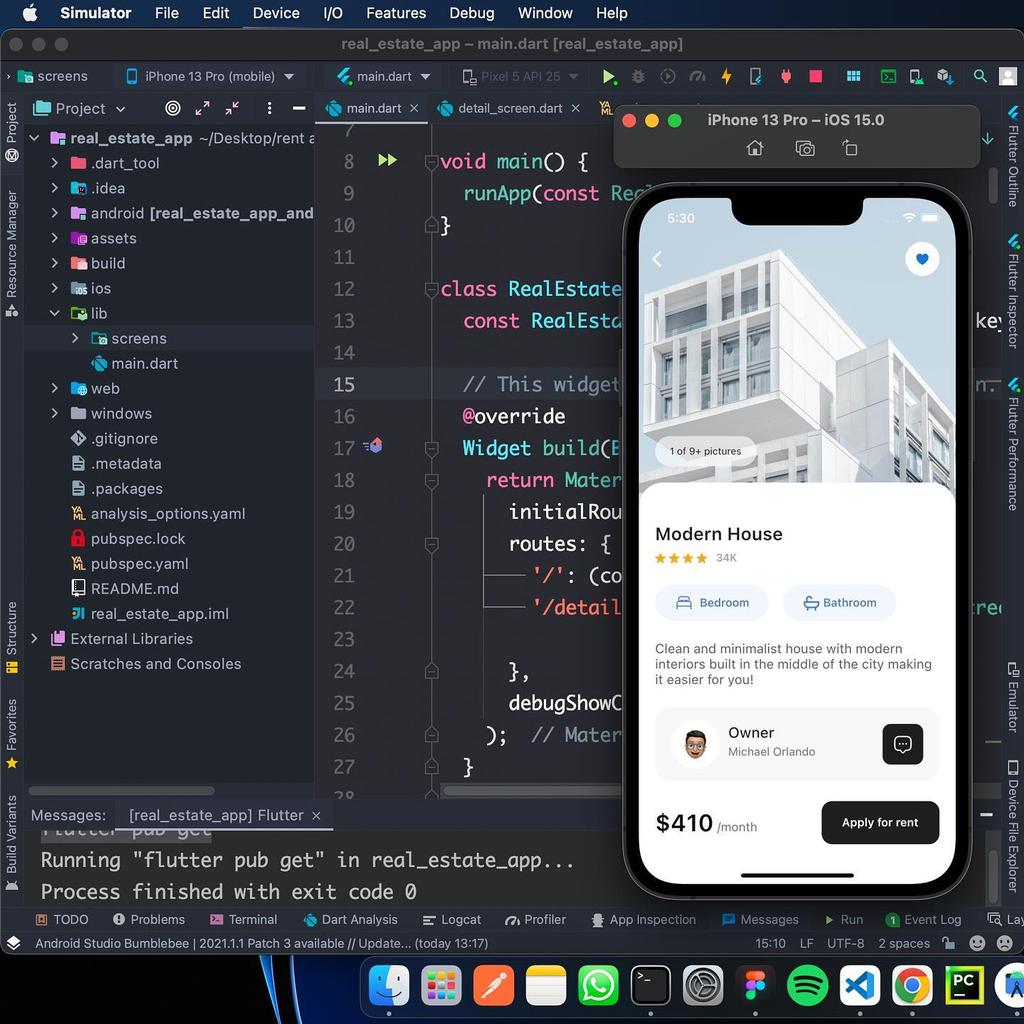Open iPhone 13 Pro device selector dropdown
The height and width of the screenshot is (1024, 1024).
tap(210, 76)
